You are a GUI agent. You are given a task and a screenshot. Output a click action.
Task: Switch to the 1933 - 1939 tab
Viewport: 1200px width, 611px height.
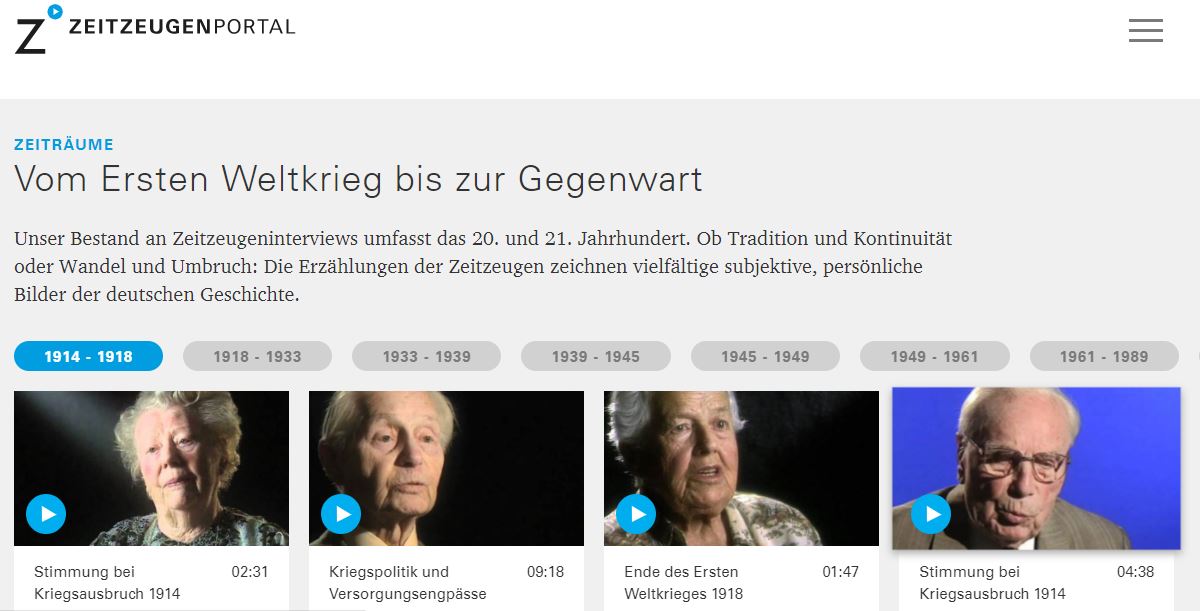point(426,356)
